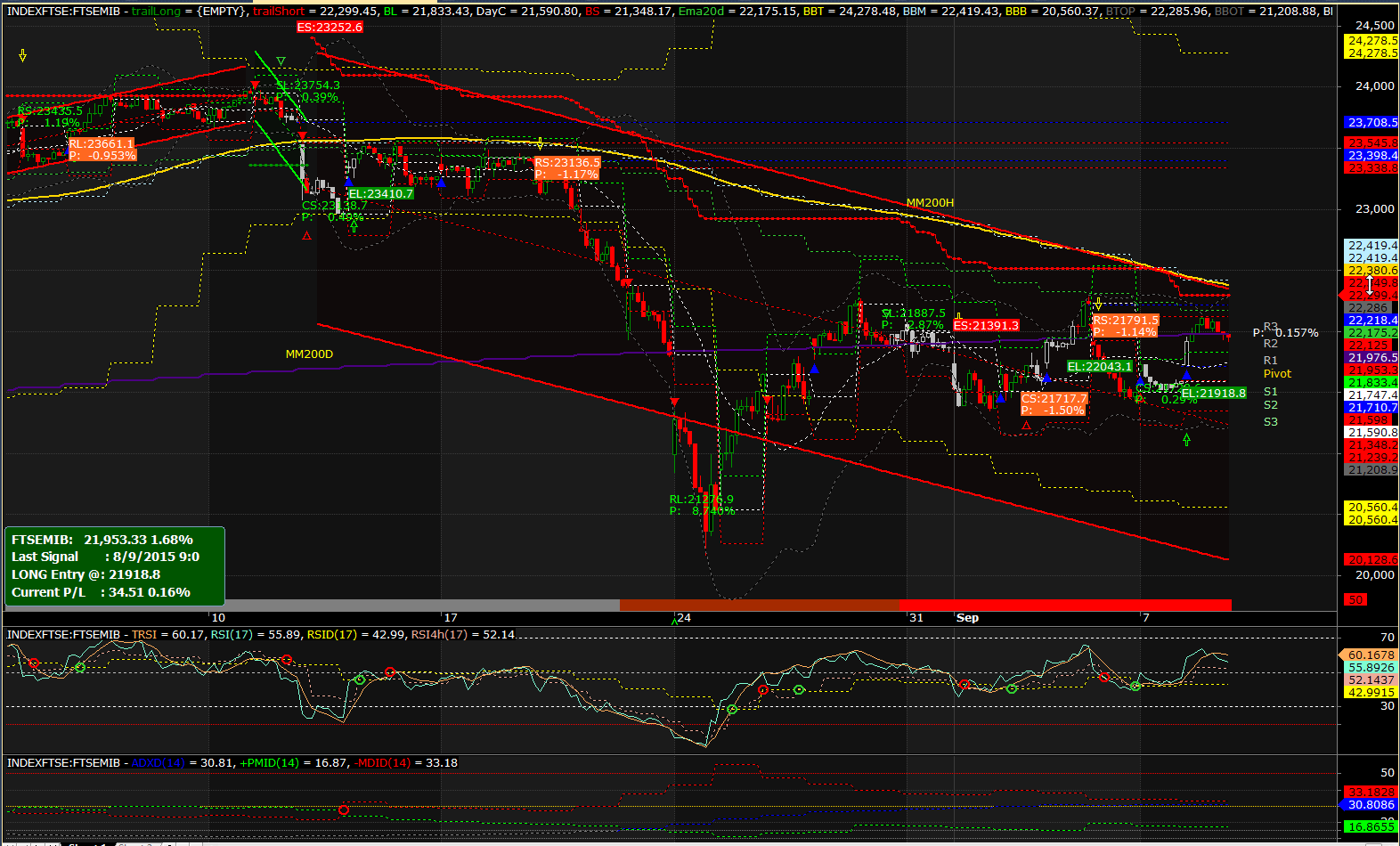
Task: Click the dark-red segment of bottom ribbon
Action: coord(759,606)
